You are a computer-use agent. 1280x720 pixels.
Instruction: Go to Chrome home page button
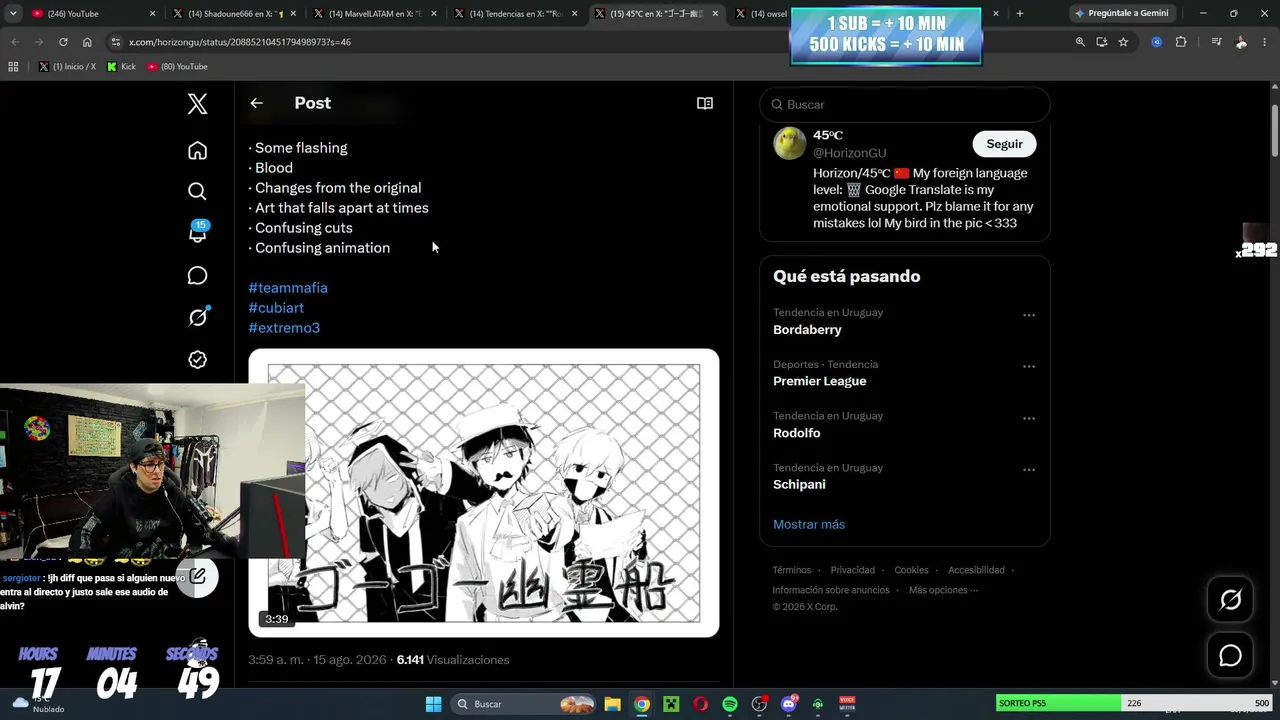[87, 42]
